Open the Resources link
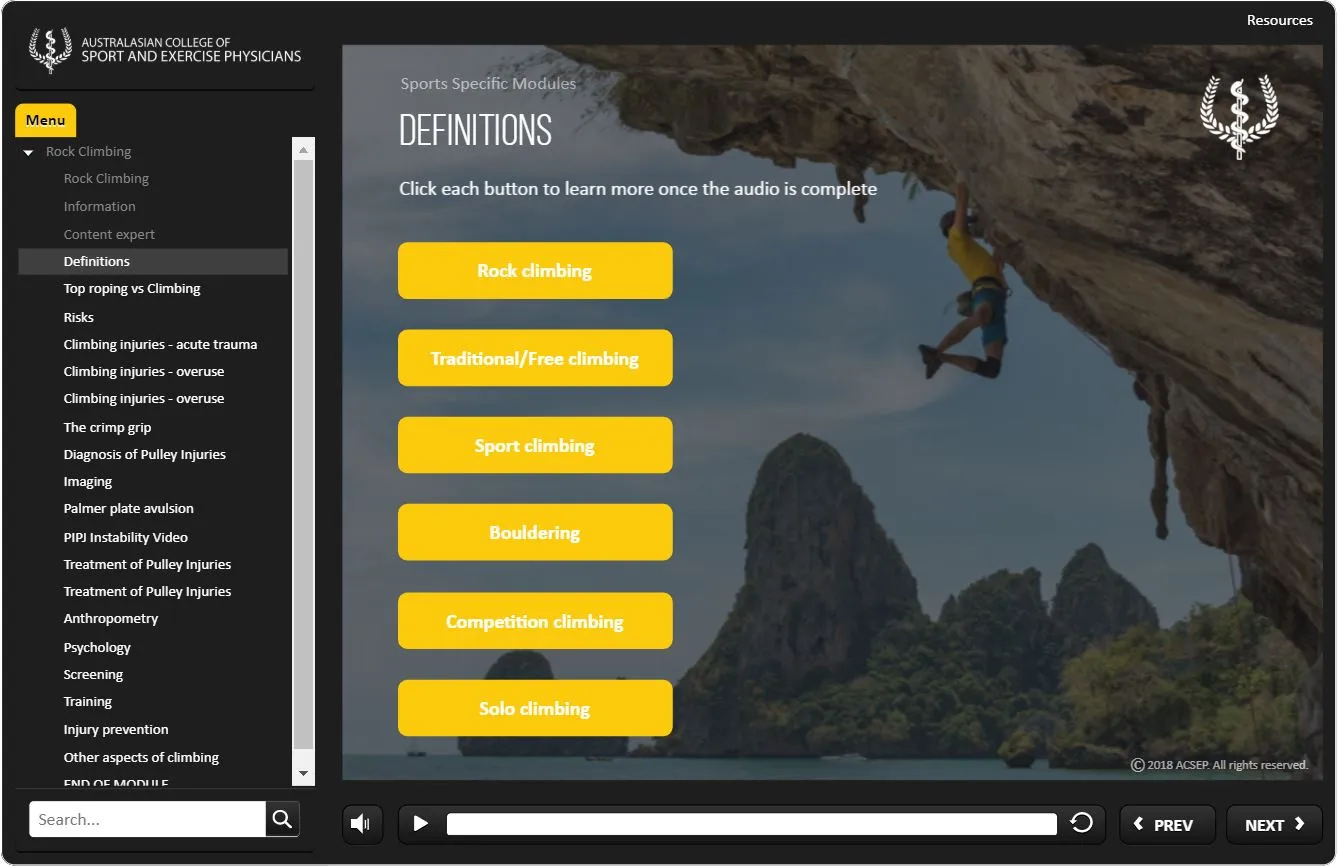1338x866 pixels. coord(1279,20)
